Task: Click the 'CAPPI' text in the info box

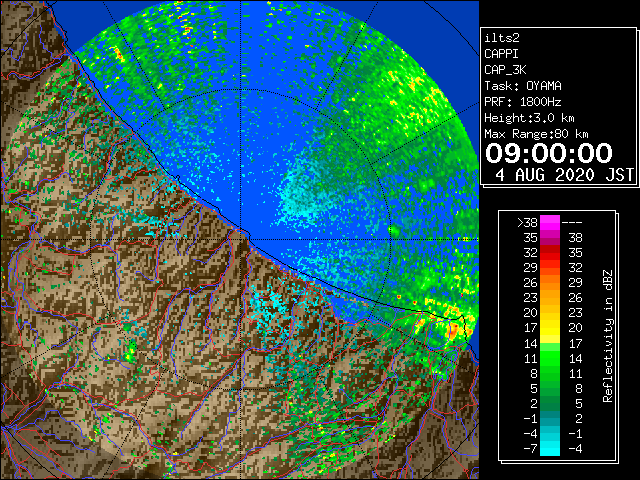Action: pyautogui.click(x=501, y=54)
